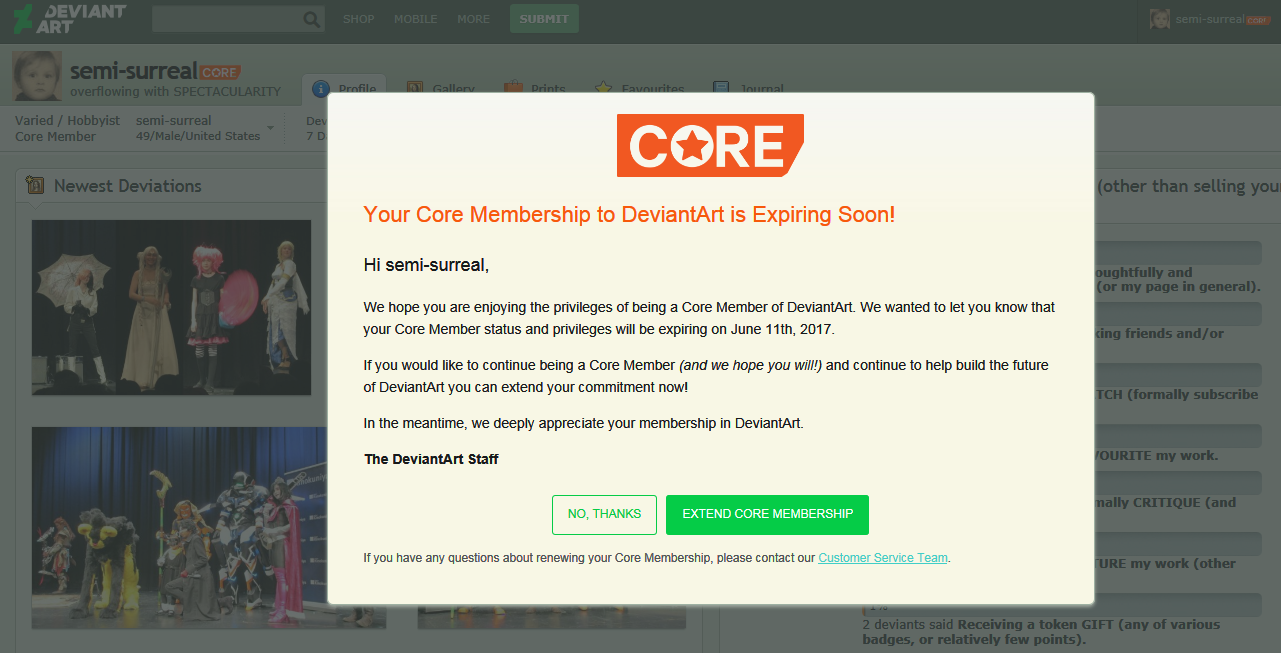Expand the user details dropdown arrow
Screen dimensions: 1281x653
point(270,128)
